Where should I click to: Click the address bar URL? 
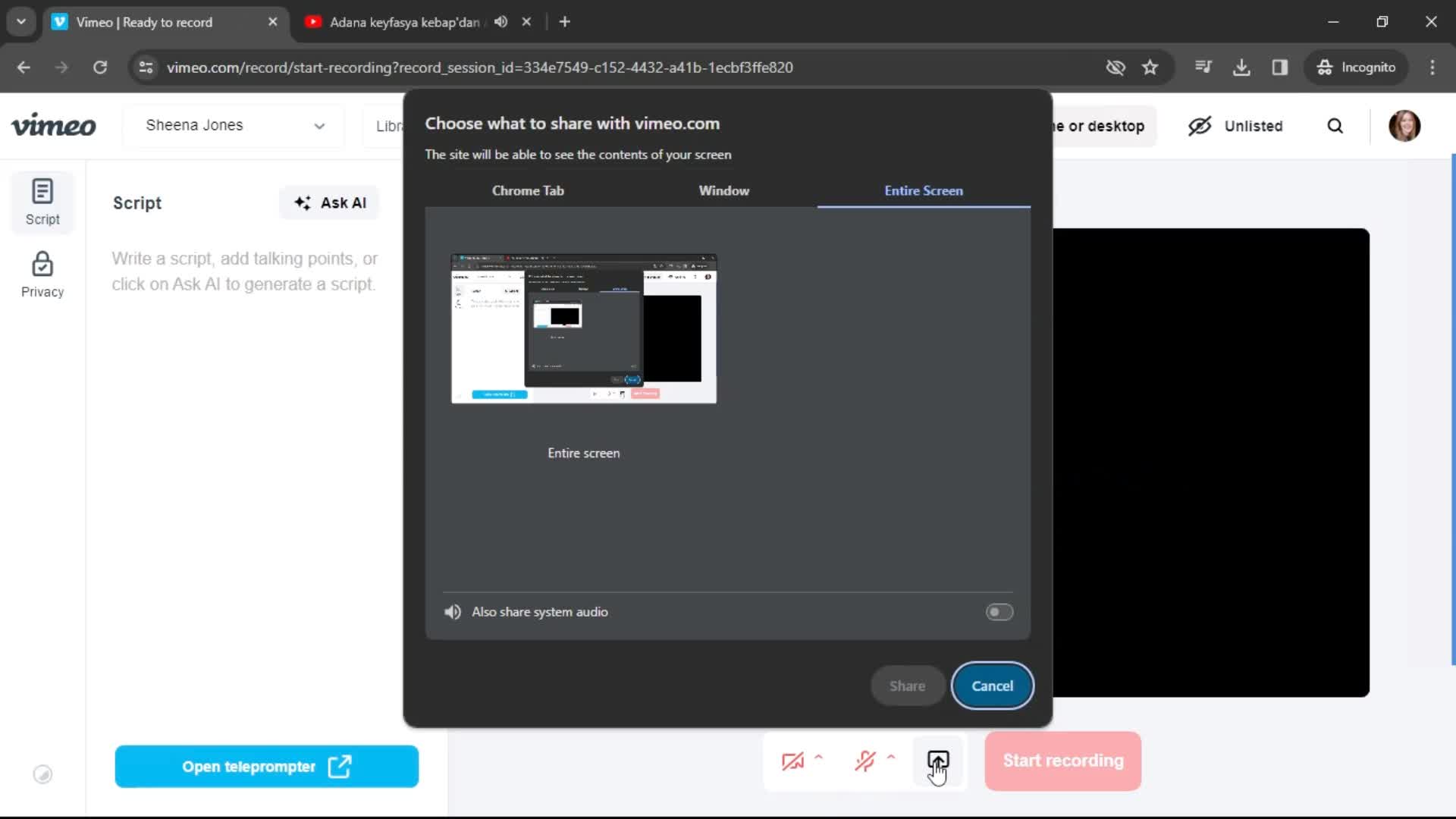point(479,67)
